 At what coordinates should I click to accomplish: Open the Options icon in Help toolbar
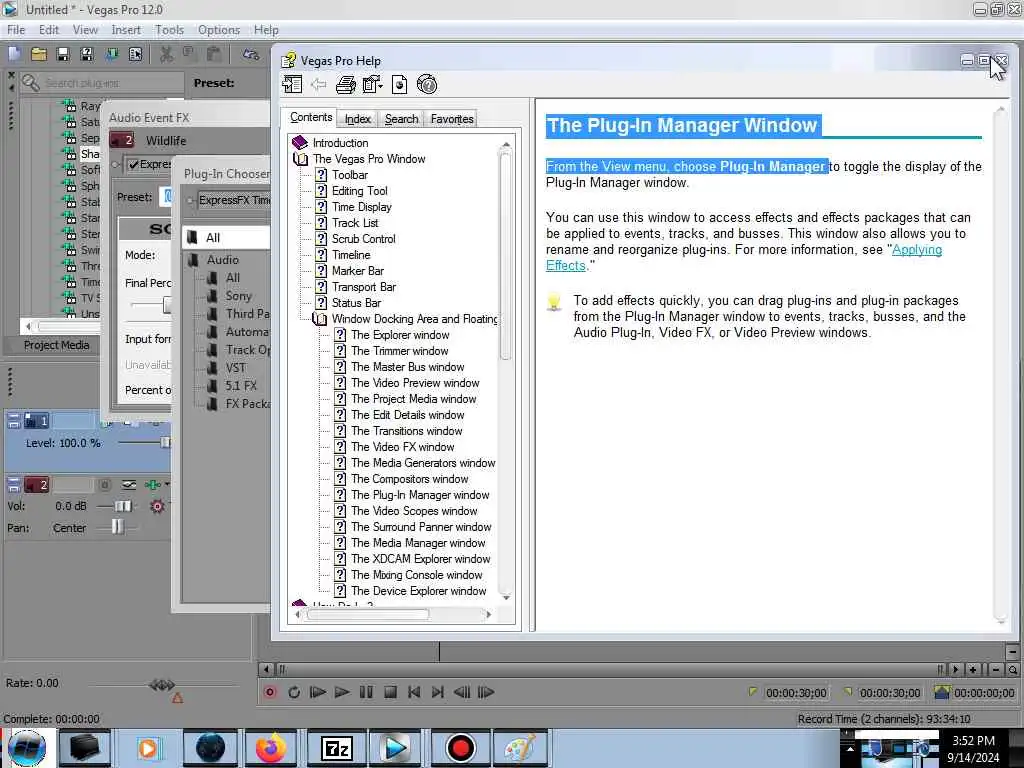click(x=372, y=84)
